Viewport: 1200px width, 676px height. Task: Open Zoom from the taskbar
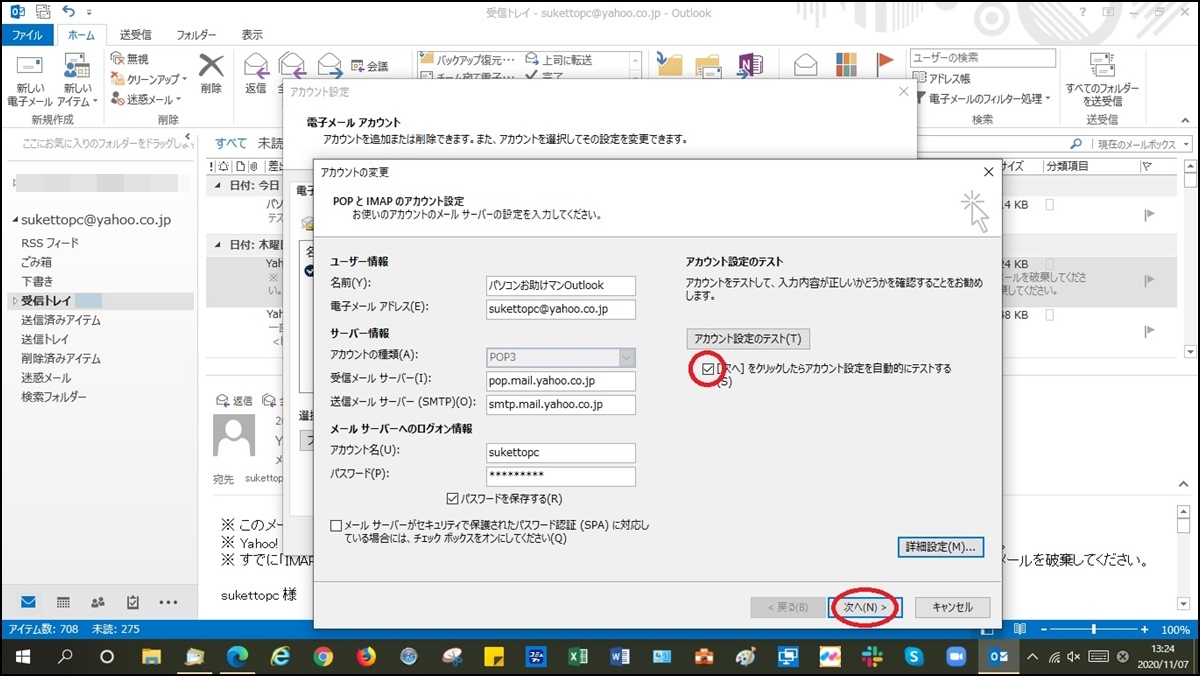tap(955, 657)
